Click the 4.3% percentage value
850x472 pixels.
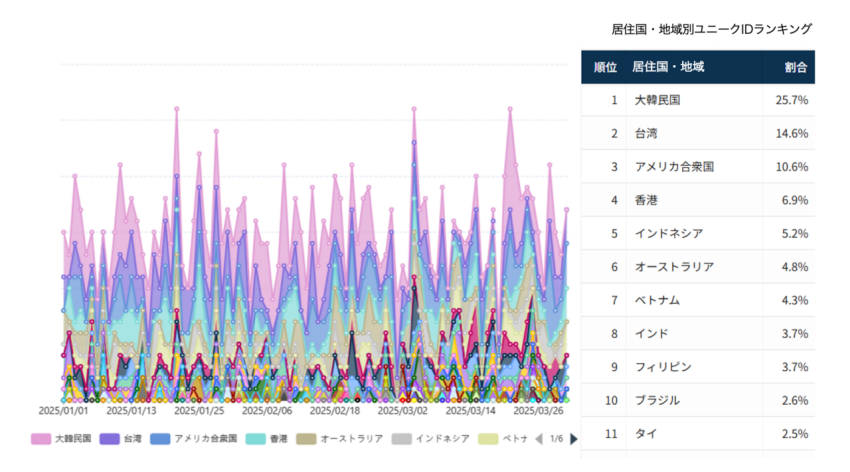coord(795,300)
